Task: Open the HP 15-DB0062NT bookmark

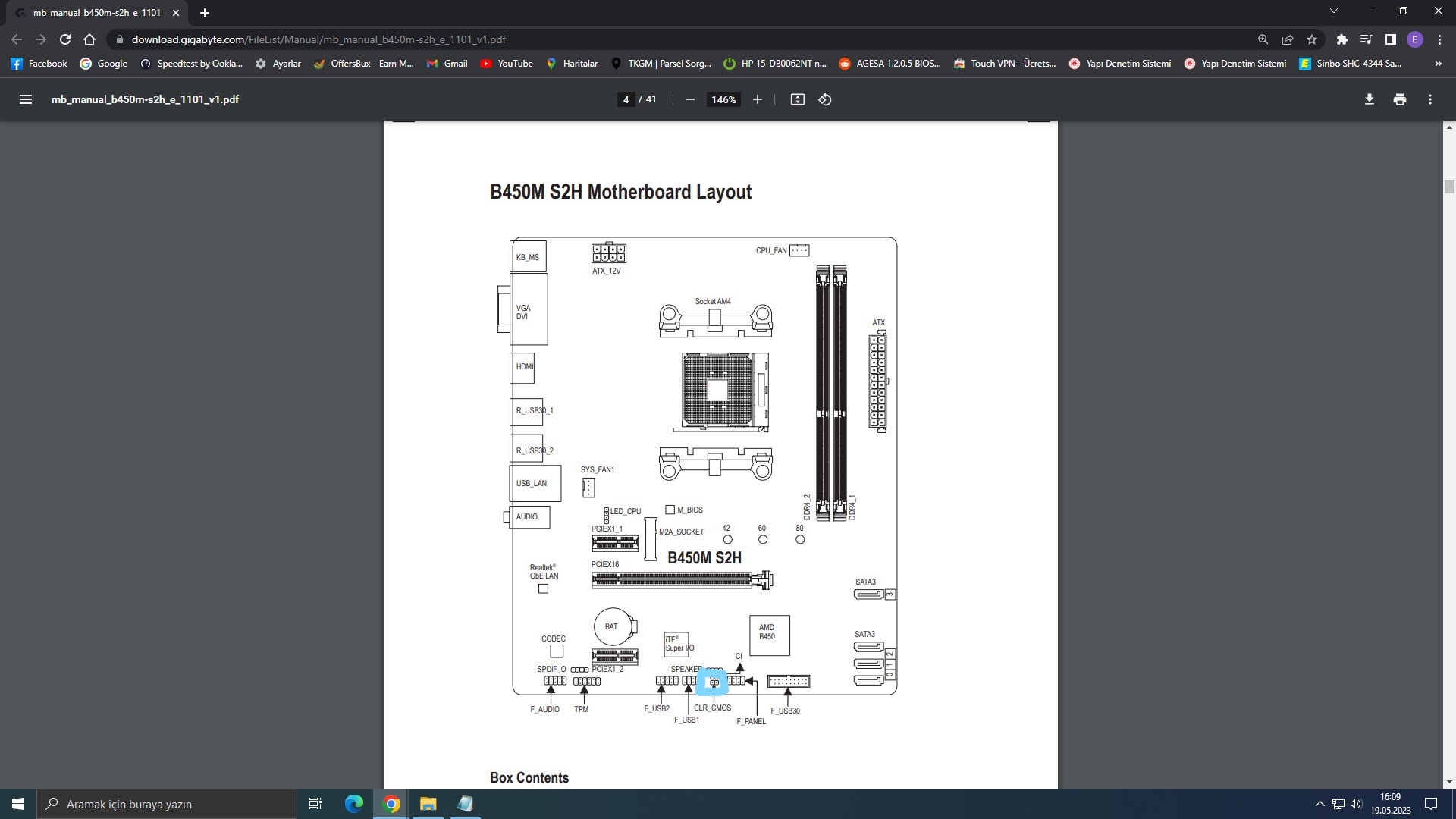Action: (x=774, y=64)
